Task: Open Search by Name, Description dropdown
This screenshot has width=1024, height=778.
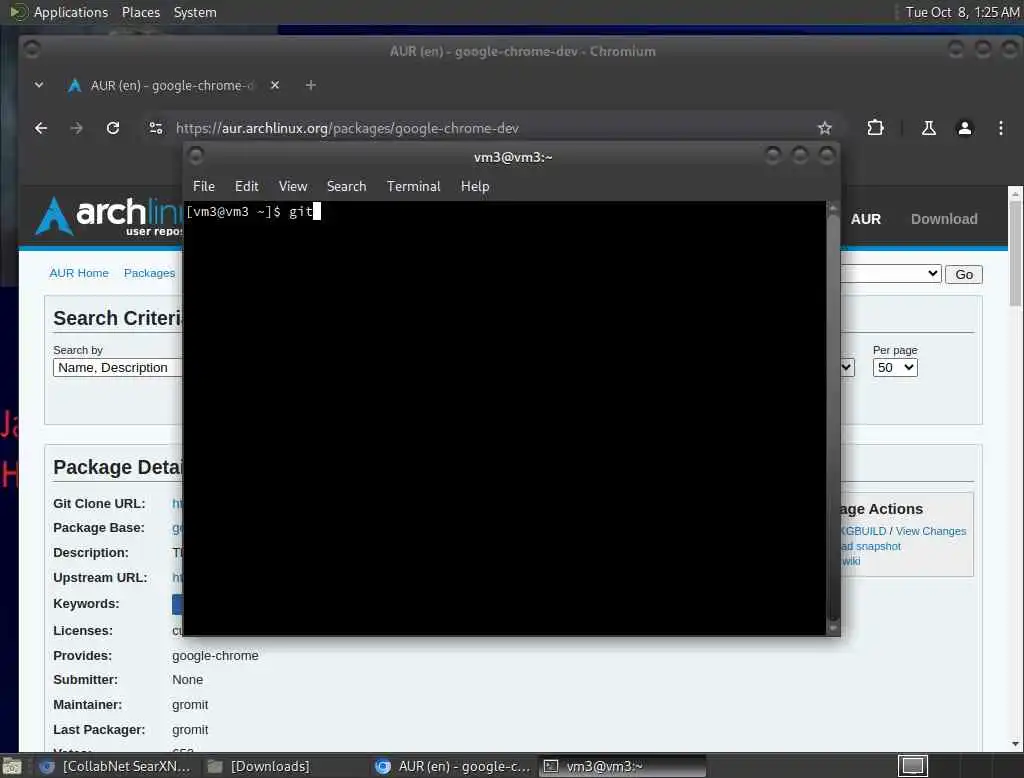Action: pos(118,368)
